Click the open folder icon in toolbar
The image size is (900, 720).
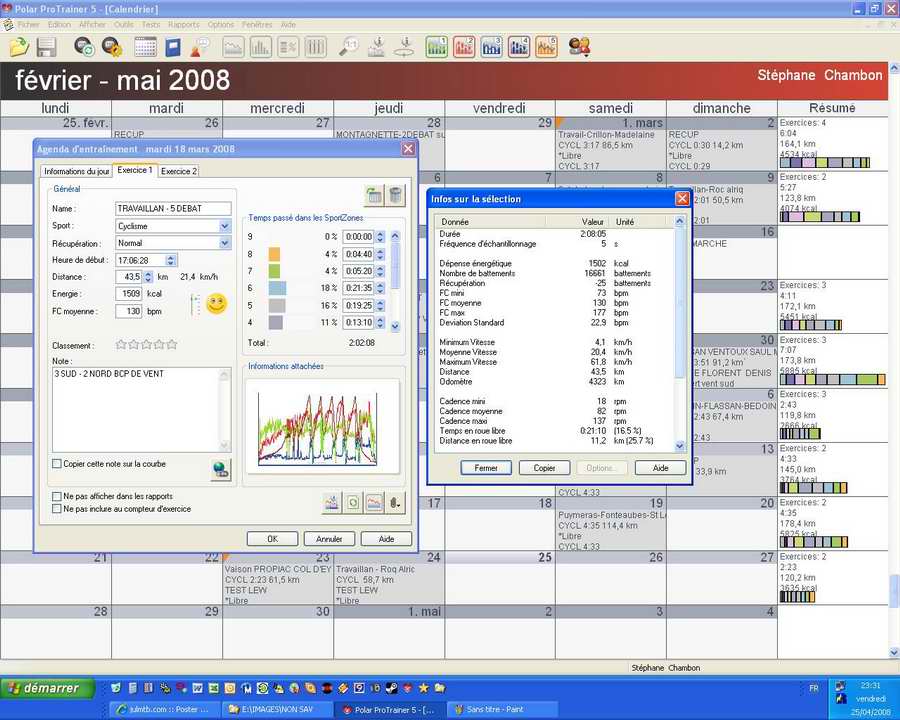click(19, 47)
